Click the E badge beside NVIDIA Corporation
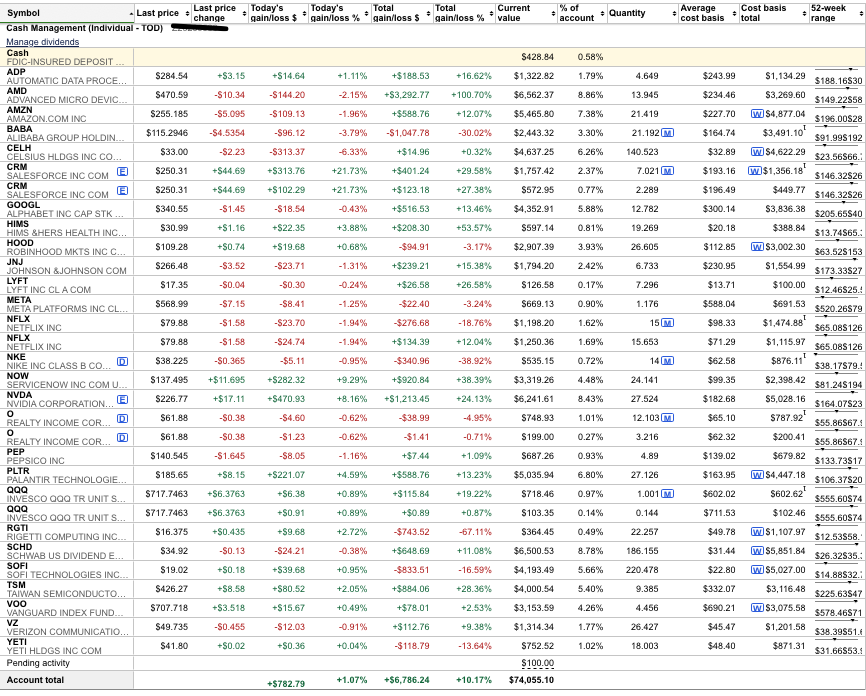866x696 pixels. coord(123,399)
